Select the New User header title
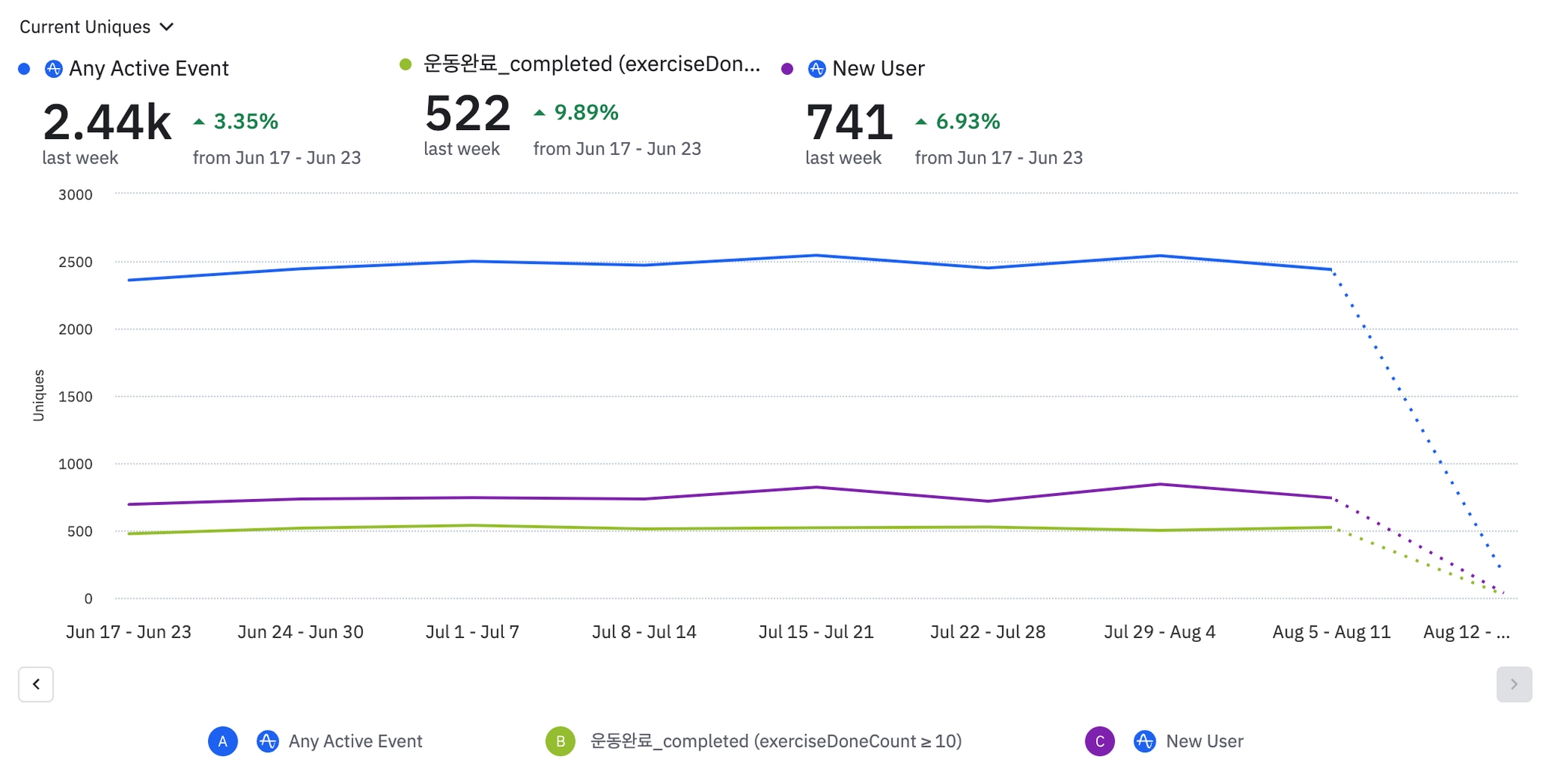 [879, 69]
